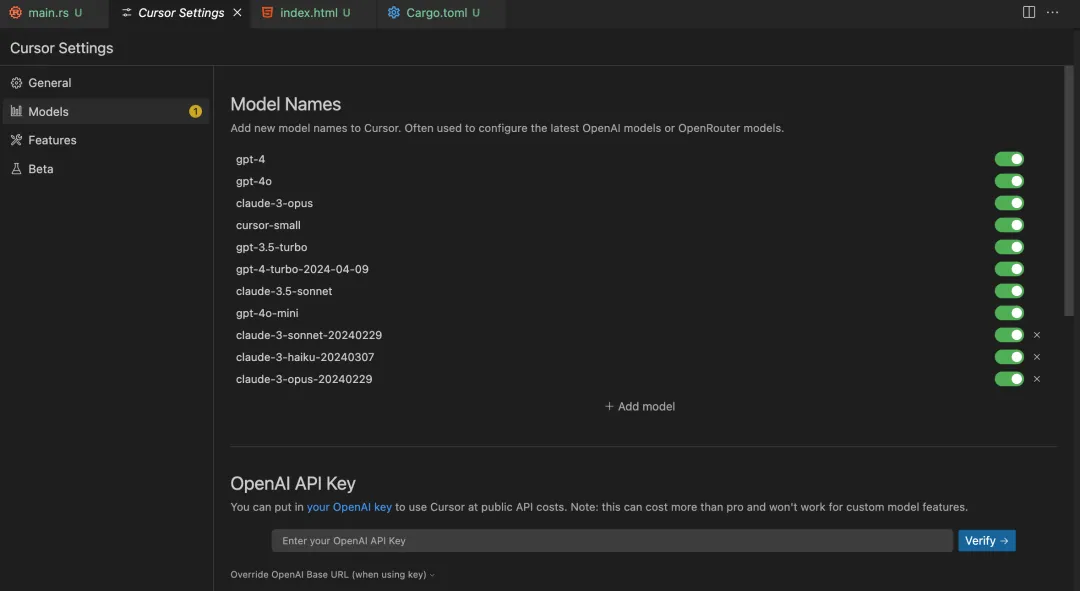Open the Models settings section
1080x591 pixels.
[x=106, y=112]
